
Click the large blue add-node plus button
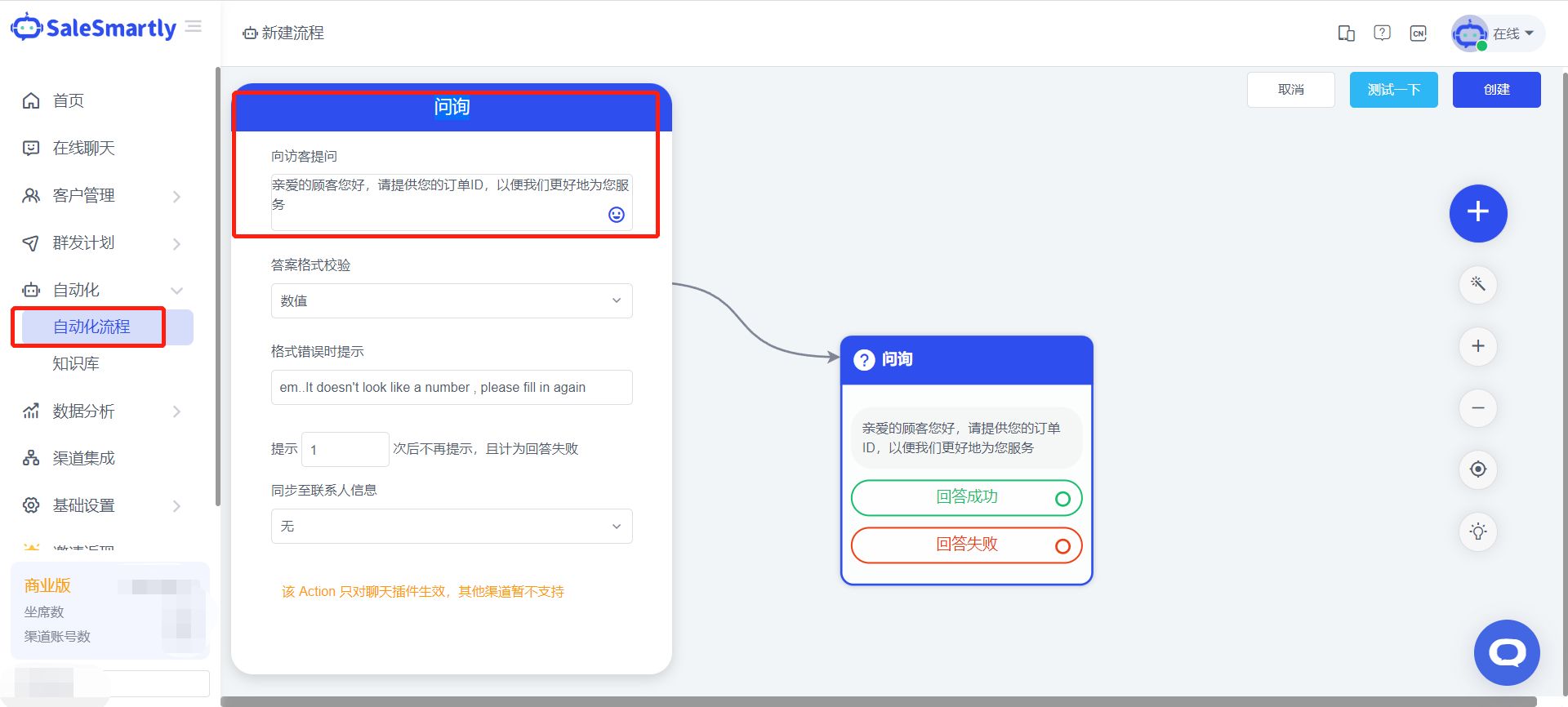pyautogui.click(x=1478, y=213)
